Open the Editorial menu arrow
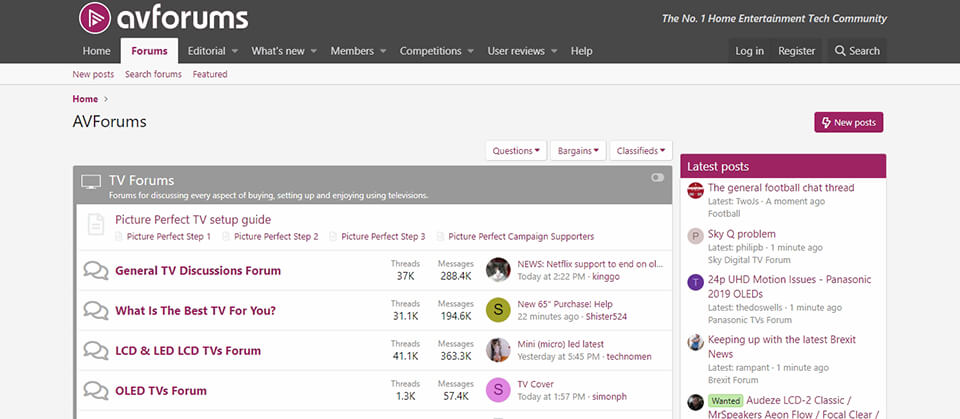This screenshot has width=960, height=419. click(x=234, y=51)
